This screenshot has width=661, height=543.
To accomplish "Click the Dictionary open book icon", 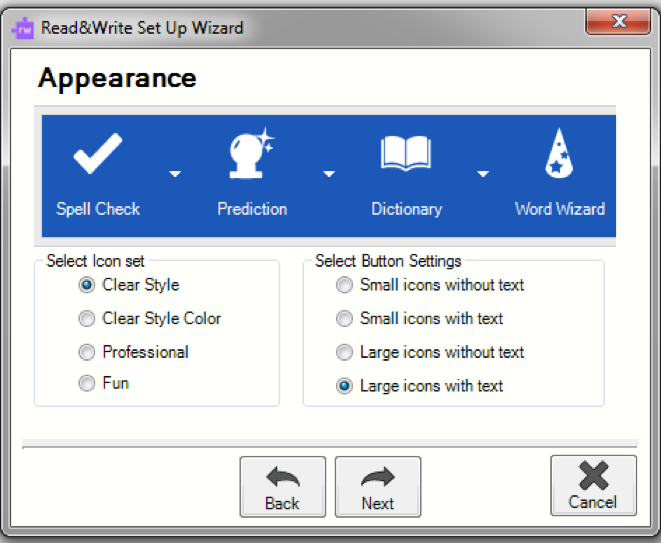I will (x=406, y=153).
